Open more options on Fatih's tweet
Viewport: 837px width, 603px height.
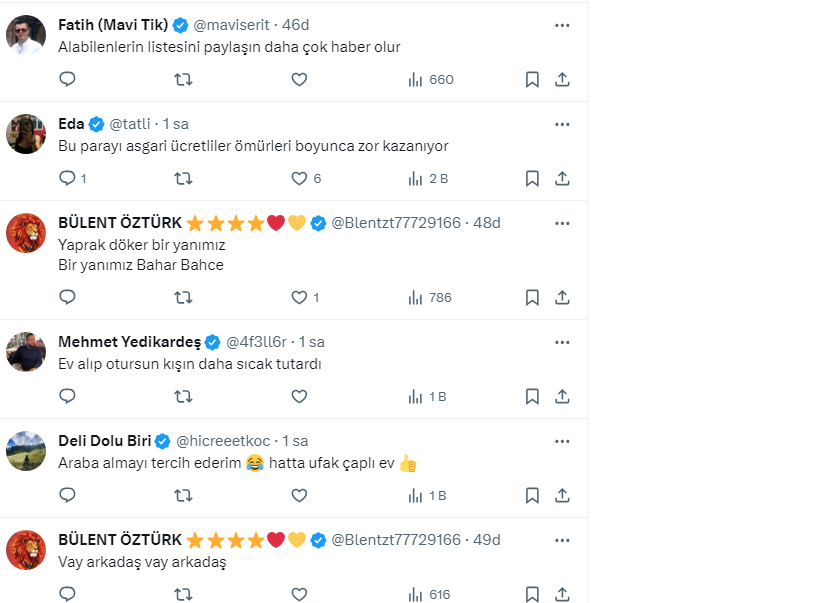tap(562, 25)
